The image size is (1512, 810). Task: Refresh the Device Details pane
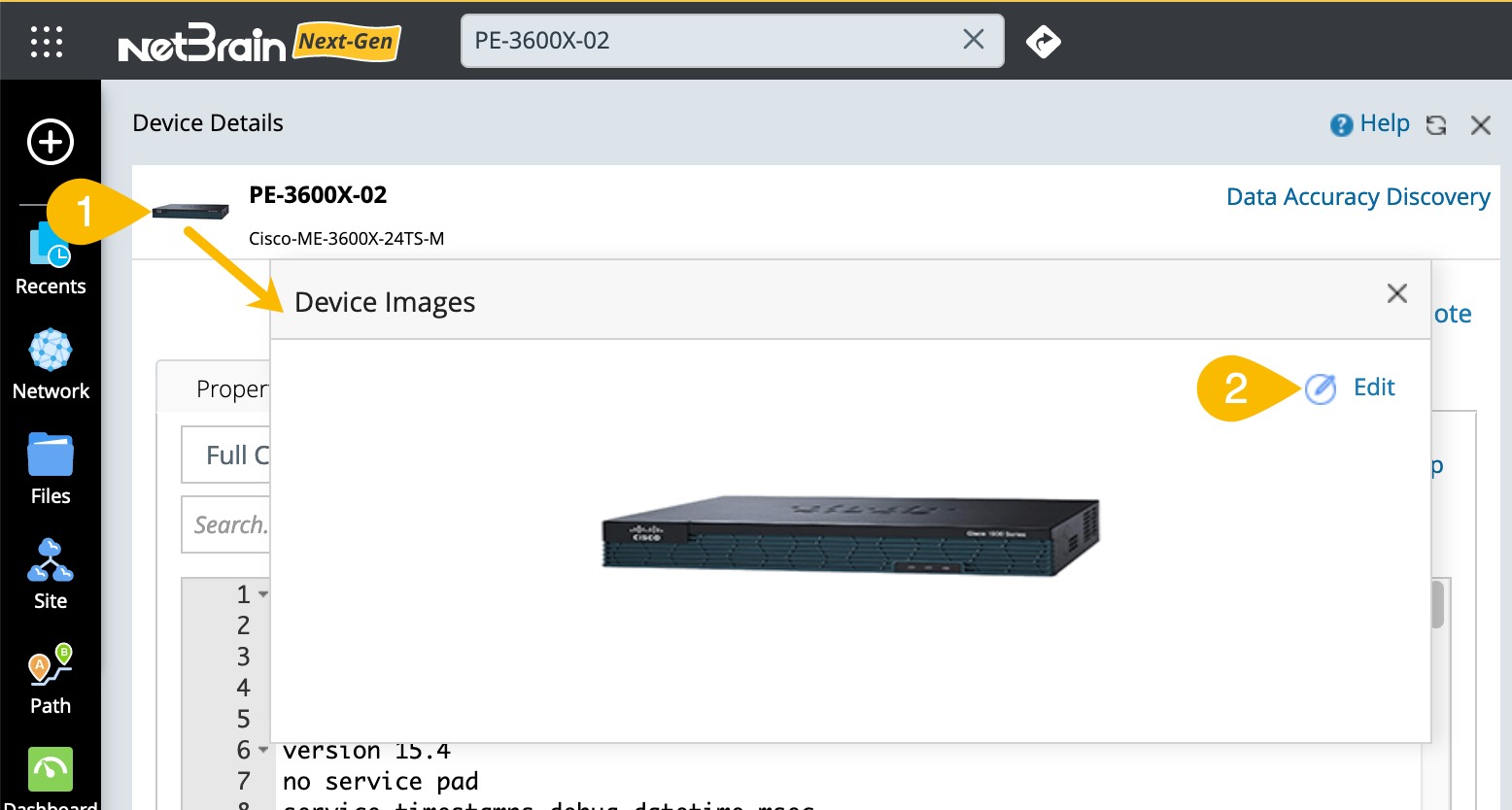click(x=1436, y=124)
